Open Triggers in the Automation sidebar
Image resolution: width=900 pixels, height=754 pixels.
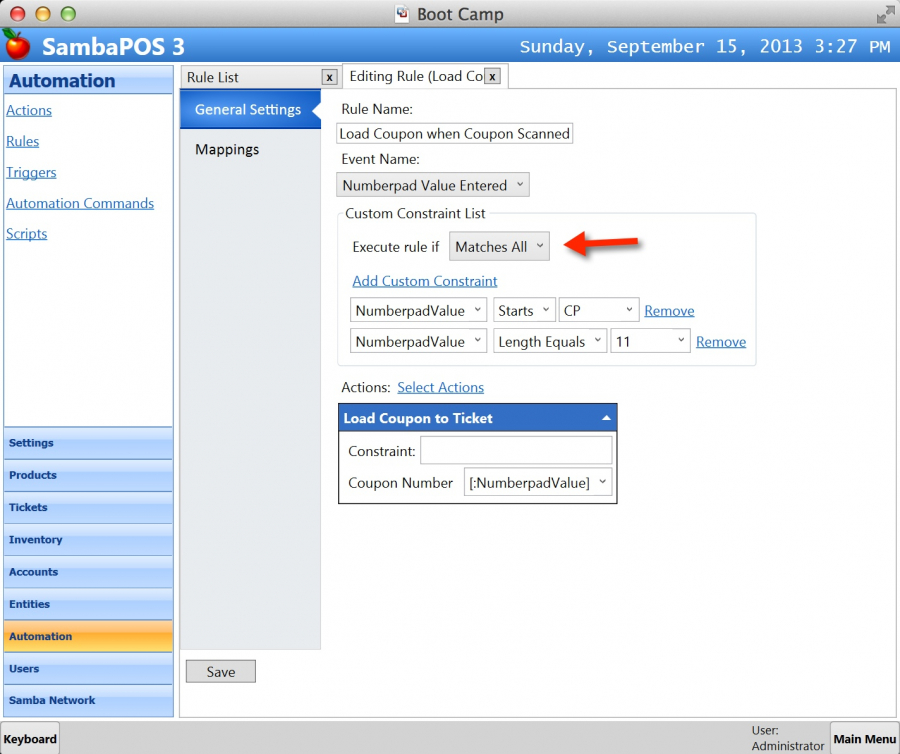[31, 172]
